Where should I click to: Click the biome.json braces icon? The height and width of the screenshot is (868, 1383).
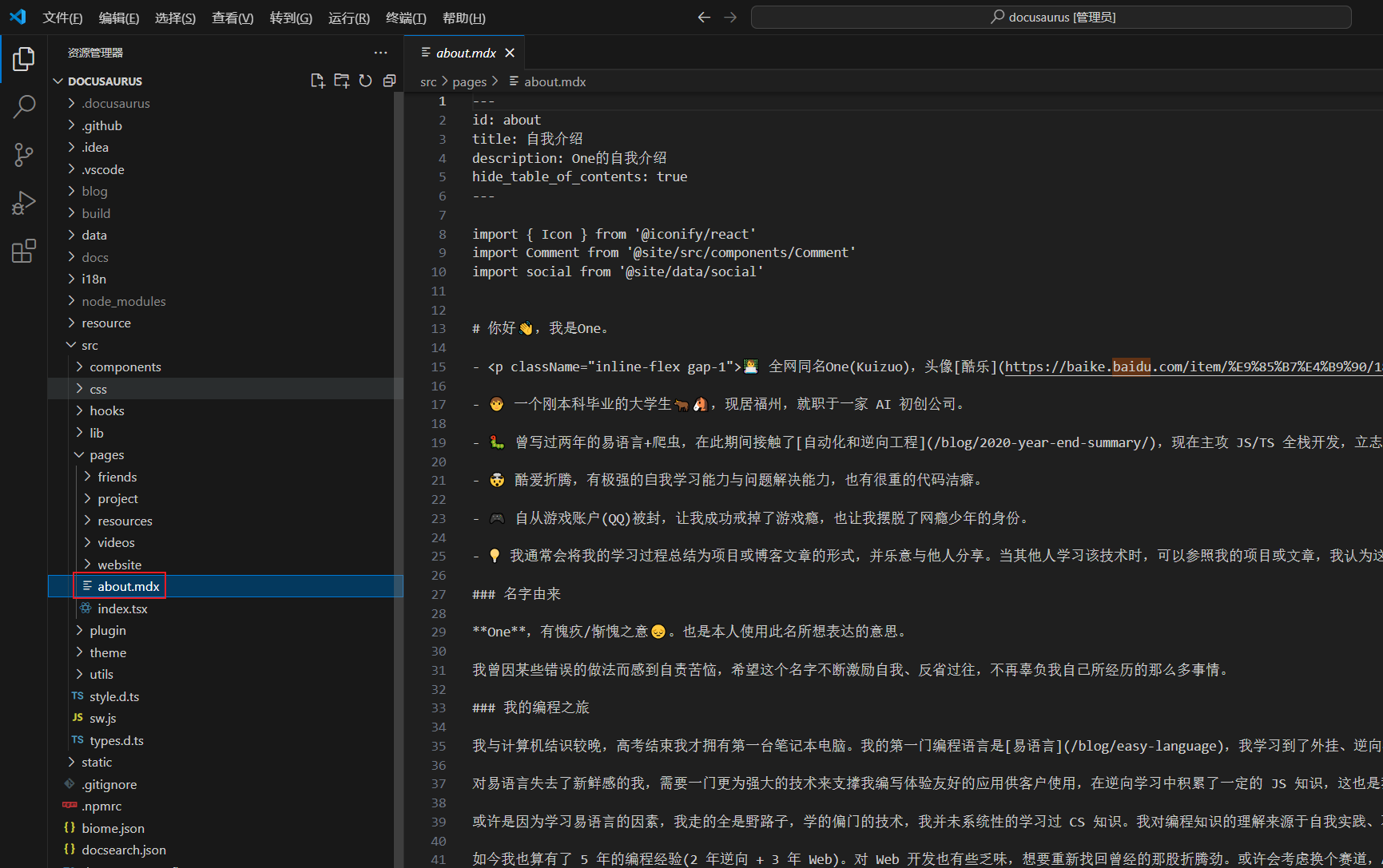click(x=70, y=828)
